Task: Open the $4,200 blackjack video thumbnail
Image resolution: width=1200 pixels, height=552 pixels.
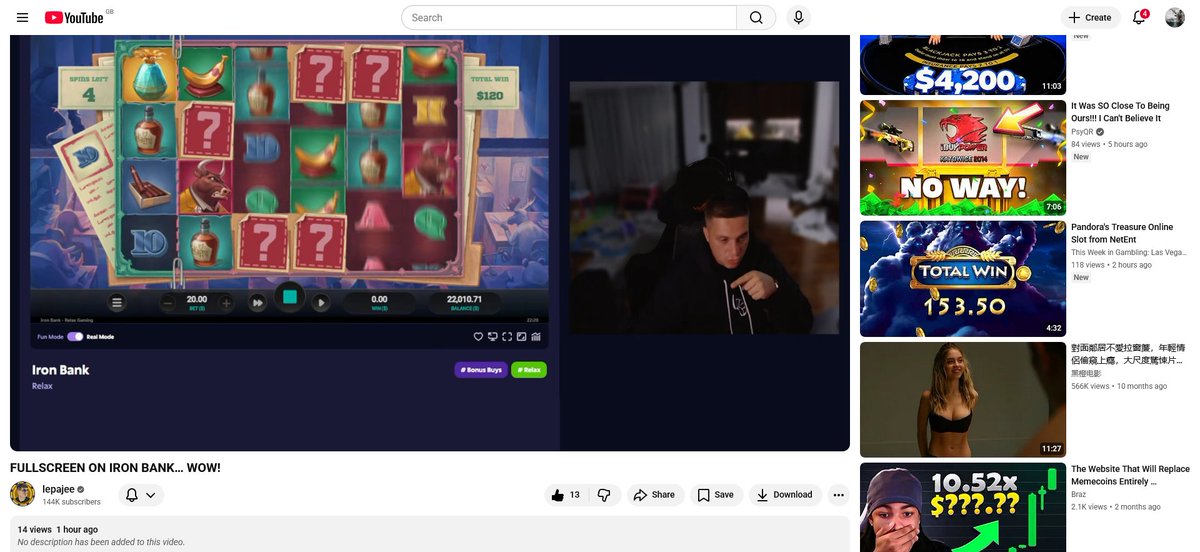Action: [963, 65]
